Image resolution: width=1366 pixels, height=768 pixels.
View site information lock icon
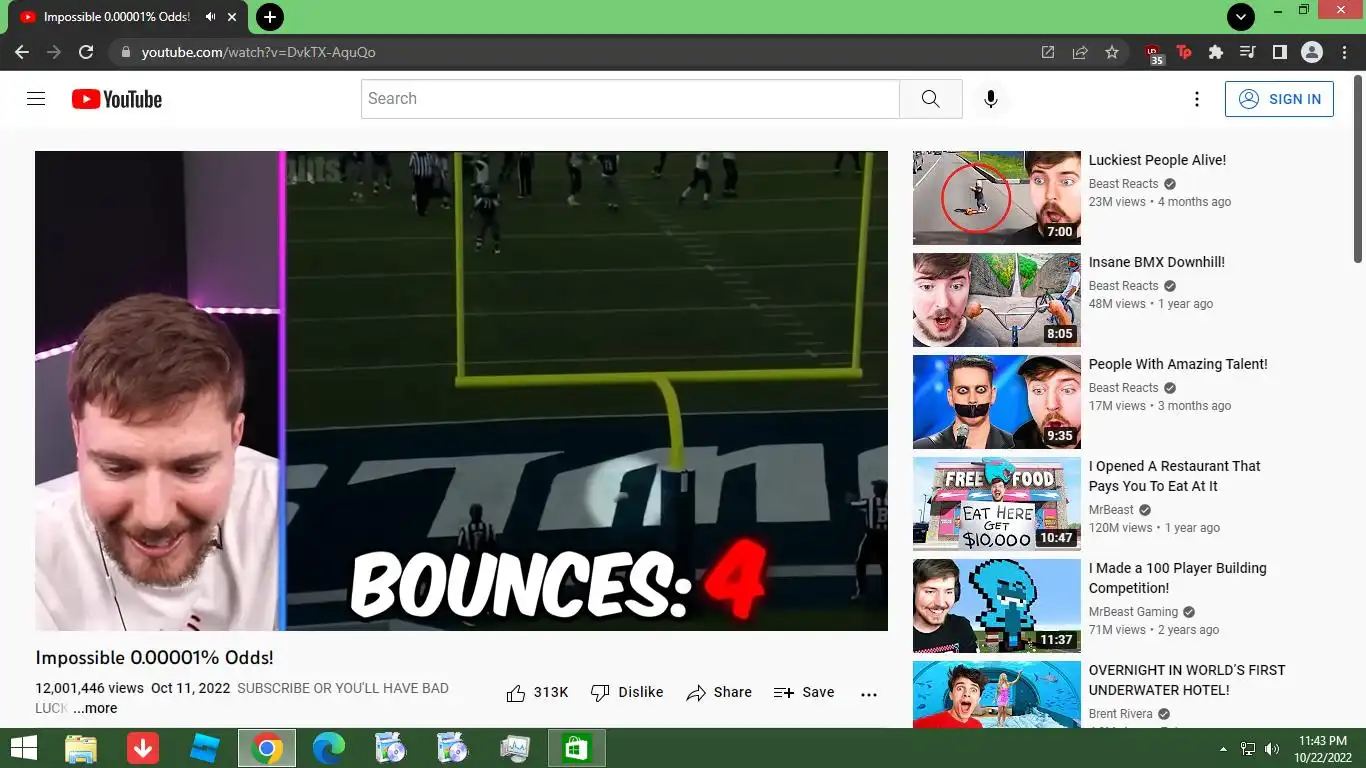click(x=124, y=52)
